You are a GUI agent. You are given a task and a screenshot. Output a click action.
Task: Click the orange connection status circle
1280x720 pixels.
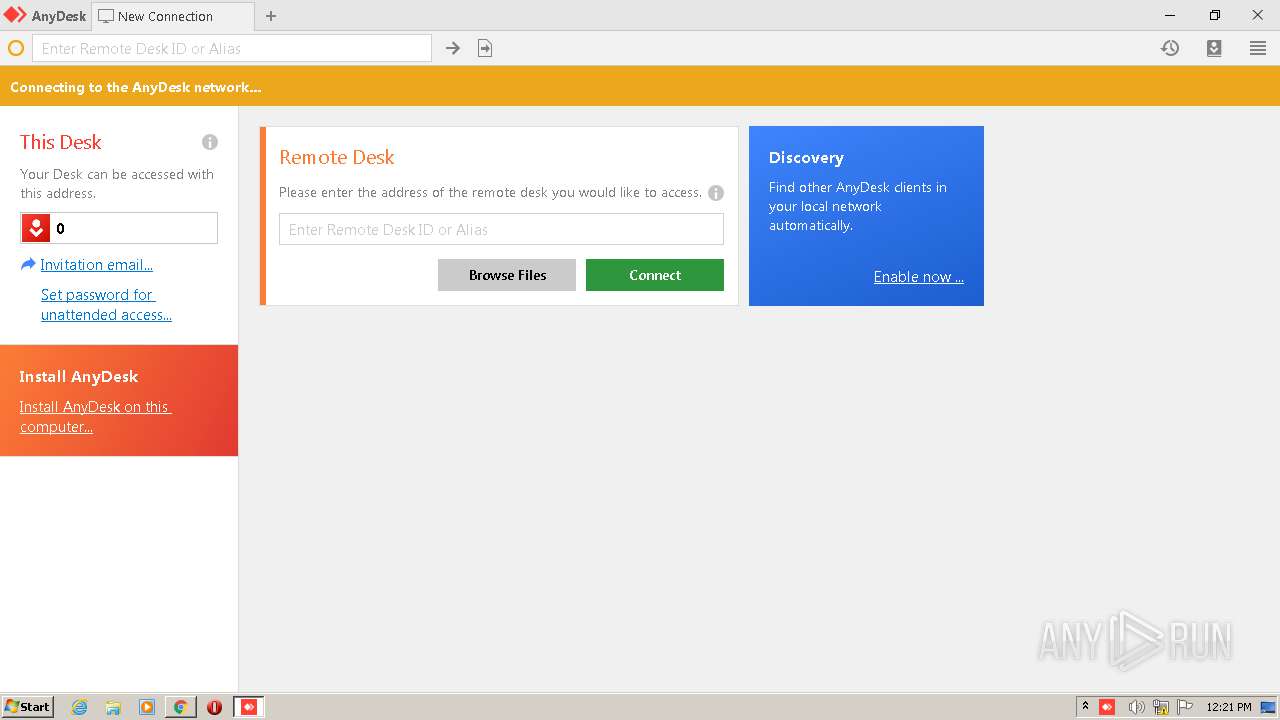coord(16,48)
